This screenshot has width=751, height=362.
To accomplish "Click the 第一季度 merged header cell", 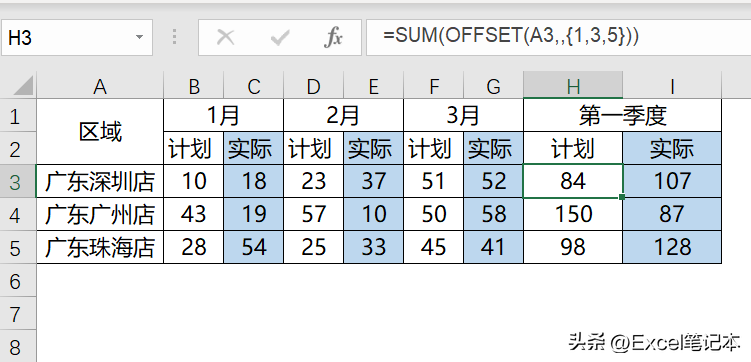I will click(x=622, y=115).
